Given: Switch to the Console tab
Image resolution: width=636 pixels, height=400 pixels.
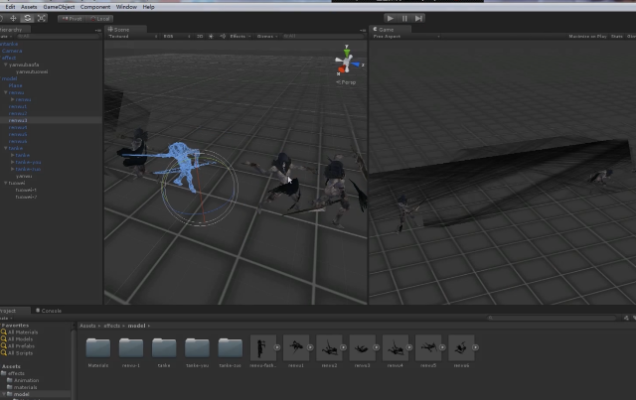Looking at the screenshot, I should tap(50, 311).
